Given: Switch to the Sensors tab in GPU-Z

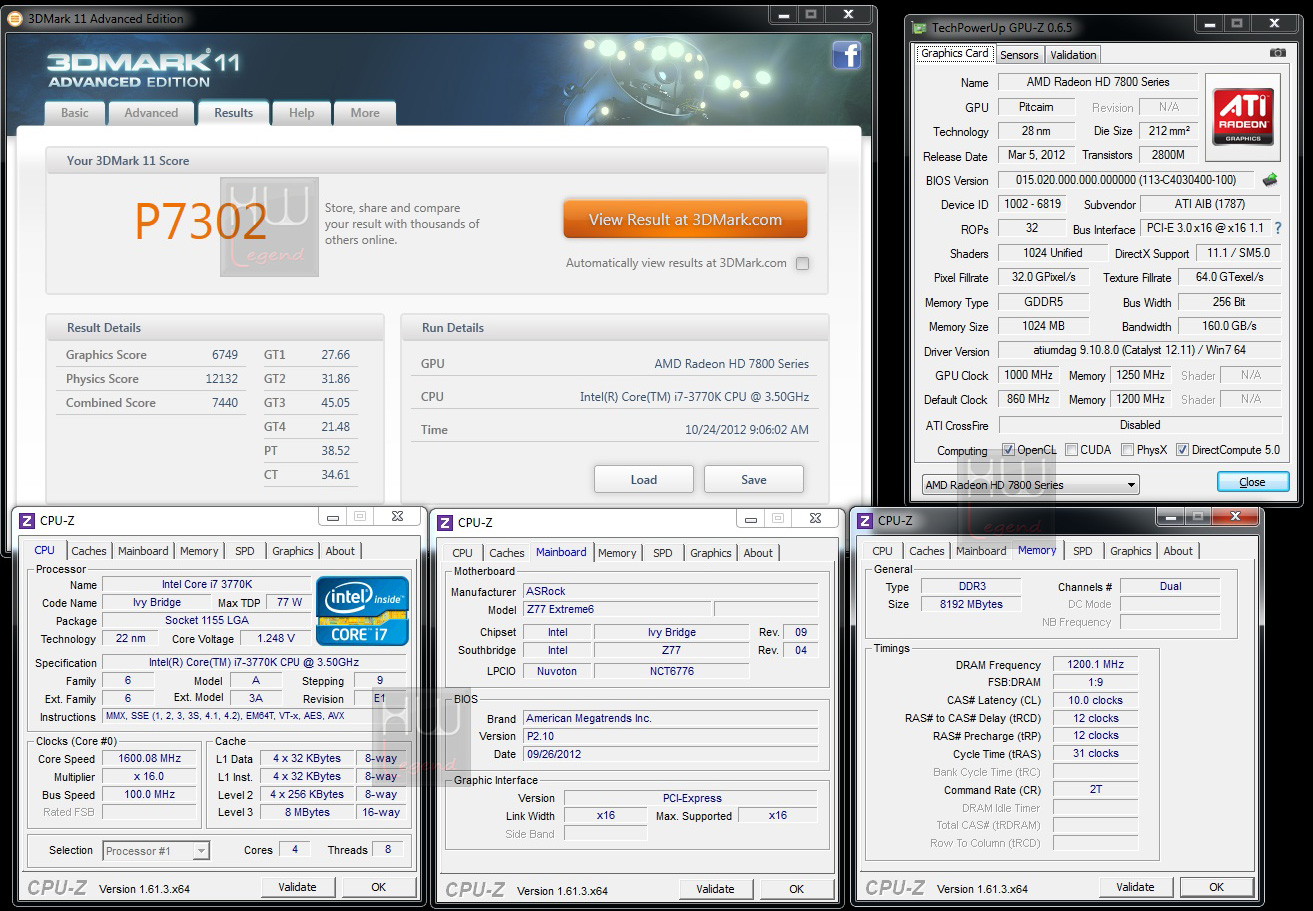Looking at the screenshot, I should point(1019,55).
